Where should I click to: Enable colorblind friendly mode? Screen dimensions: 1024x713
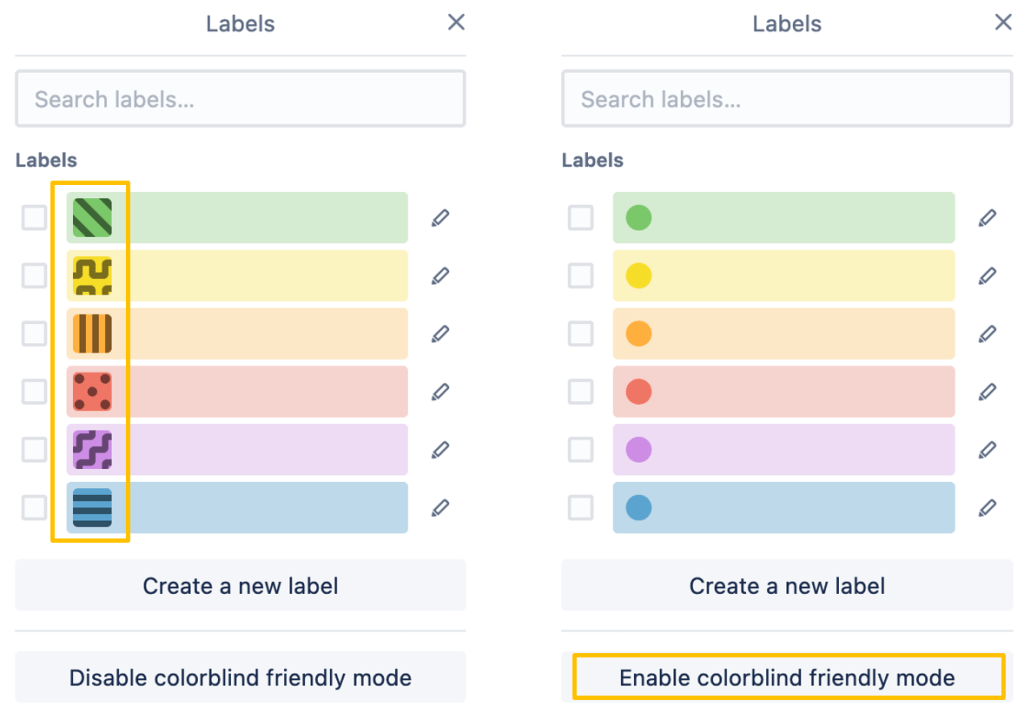(x=787, y=677)
